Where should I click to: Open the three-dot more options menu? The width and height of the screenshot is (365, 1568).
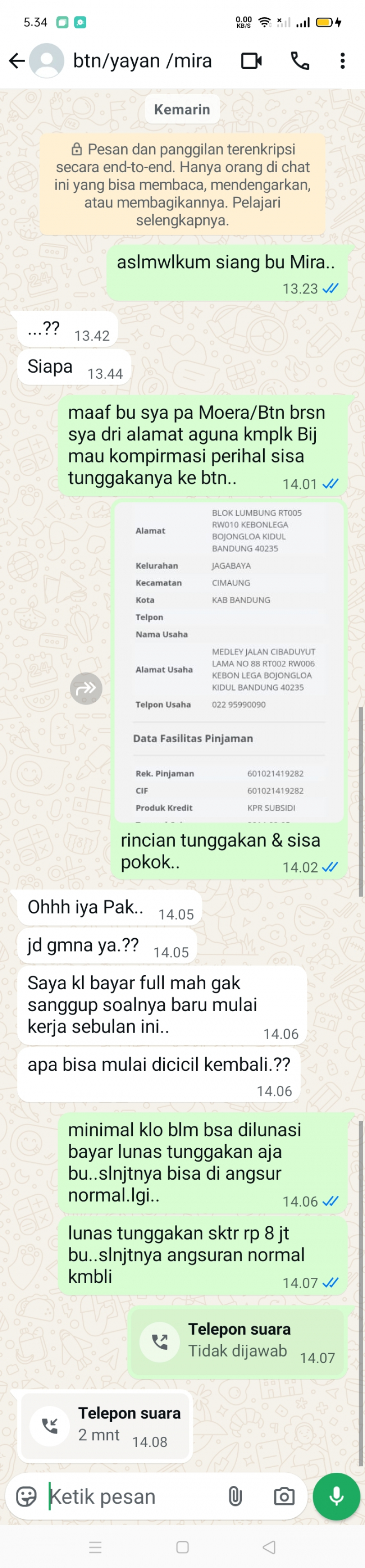coord(343,60)
